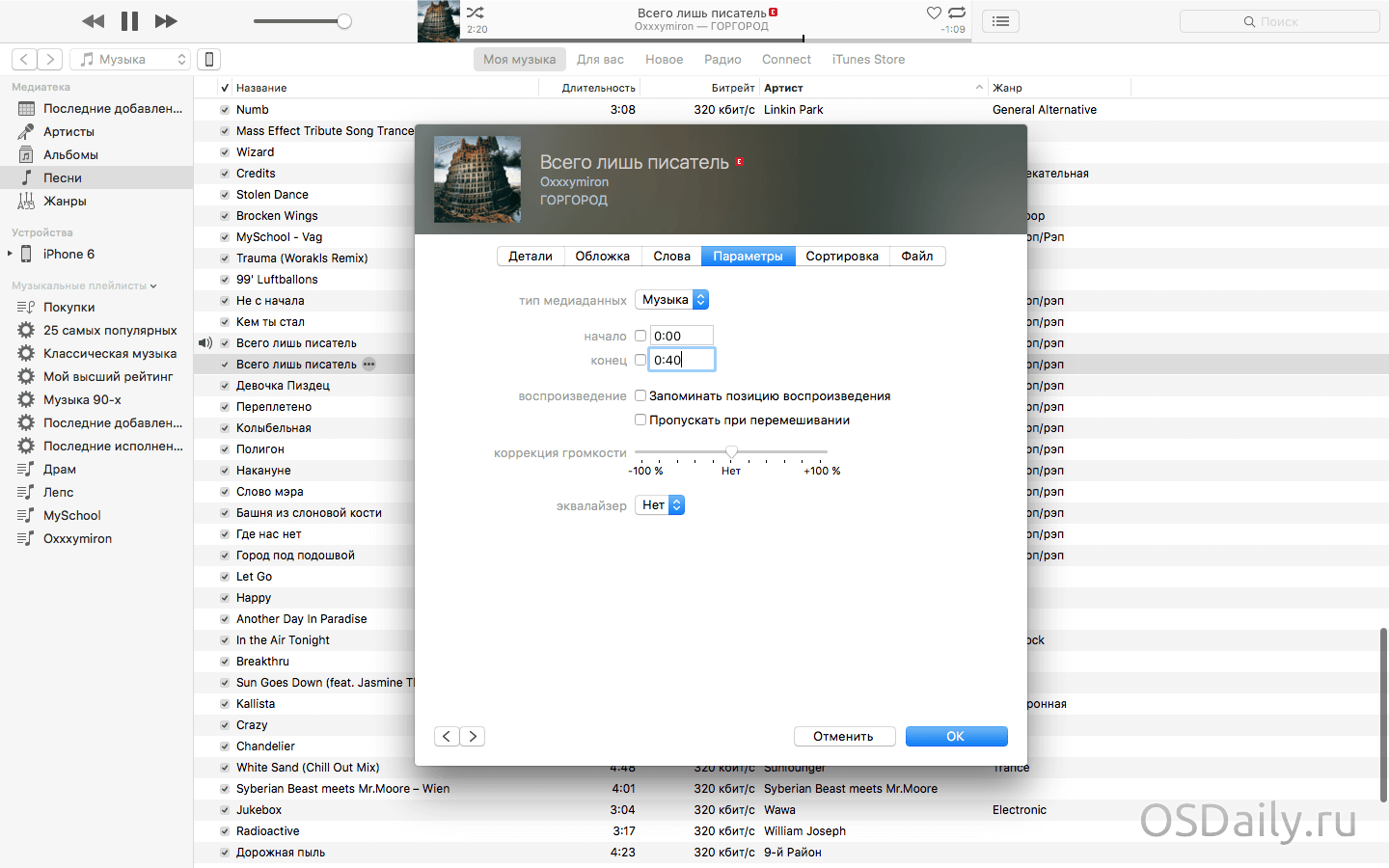This screenshot has height=868, width=1389.
Task: Enable the end time (конец) checkbox
Action: point(640,360)
